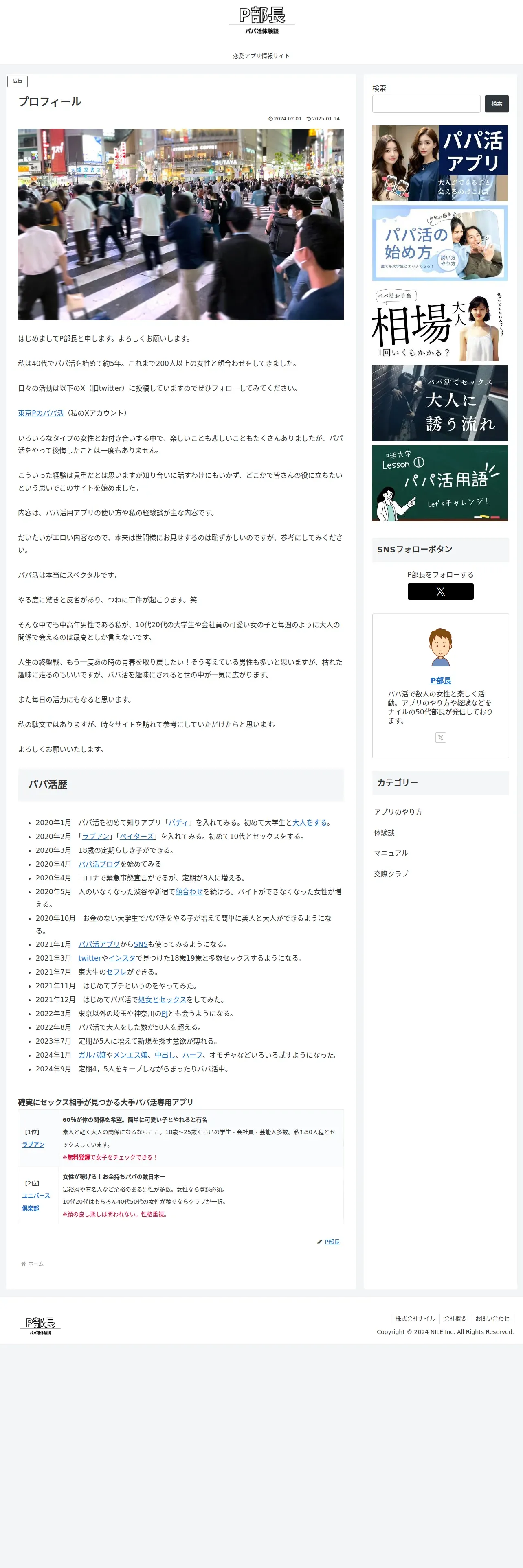Click the ガルバ嬢 link
This screenshot has height=1568, width=523.
(92, 1055)
